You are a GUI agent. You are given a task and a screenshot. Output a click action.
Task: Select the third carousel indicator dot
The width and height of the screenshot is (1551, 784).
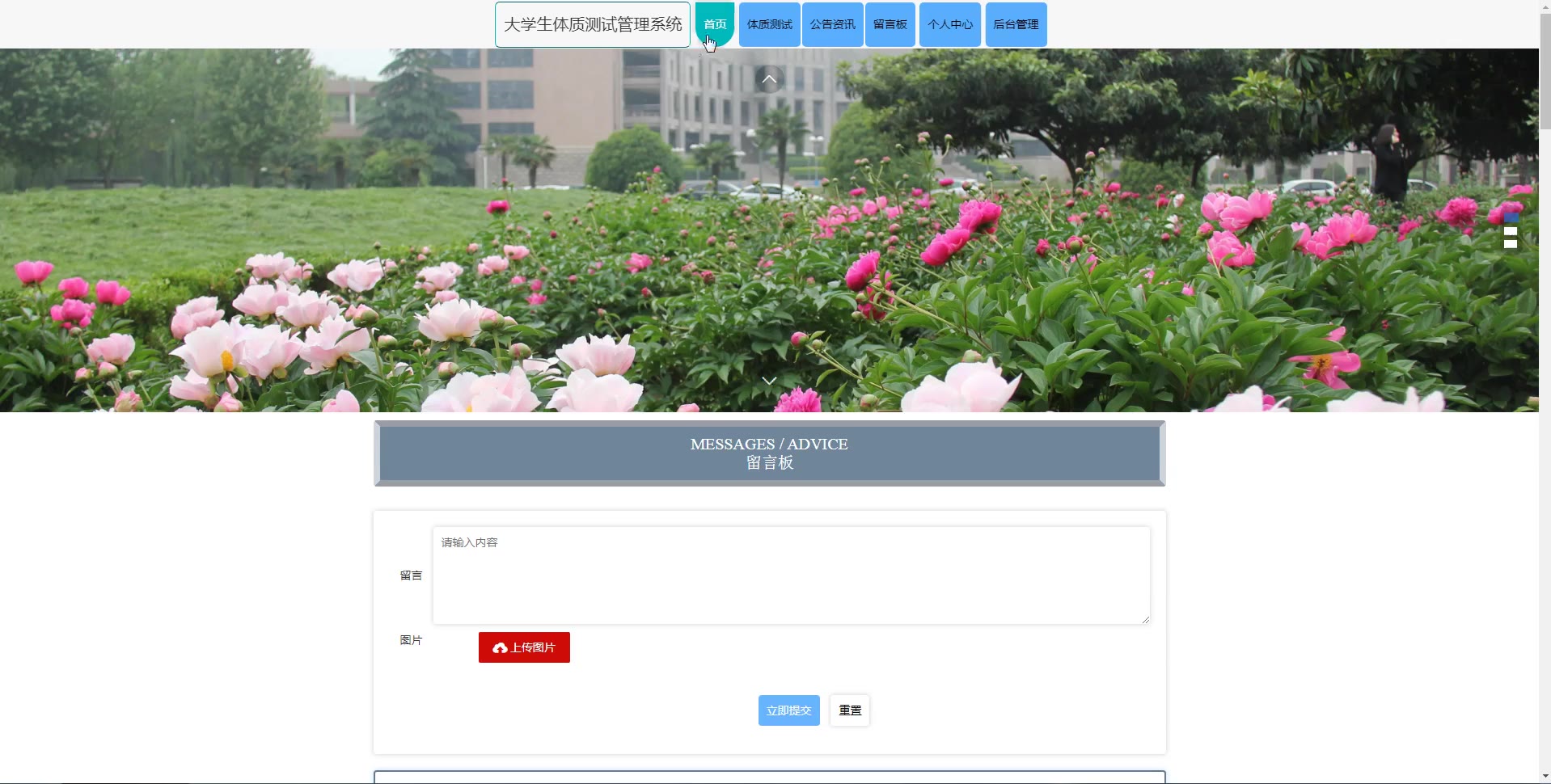[1511, 244]
